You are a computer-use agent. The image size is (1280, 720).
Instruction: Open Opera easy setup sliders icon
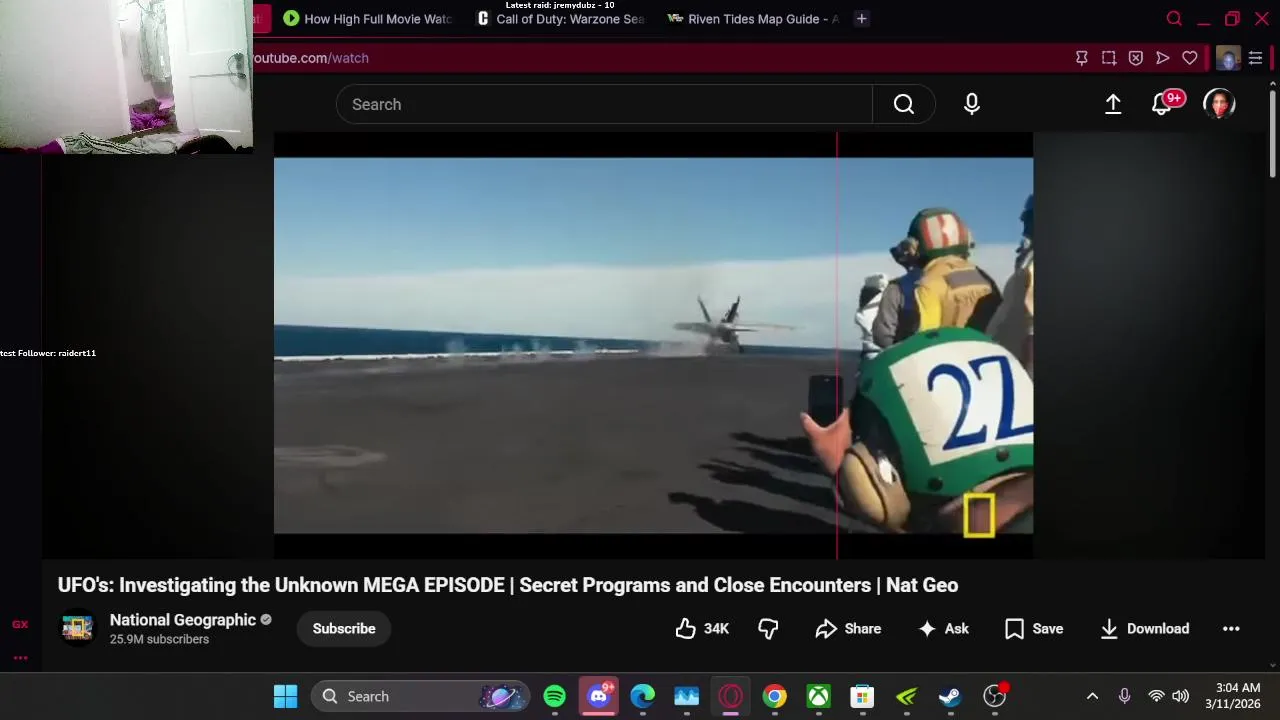(x=1255, y=58)
